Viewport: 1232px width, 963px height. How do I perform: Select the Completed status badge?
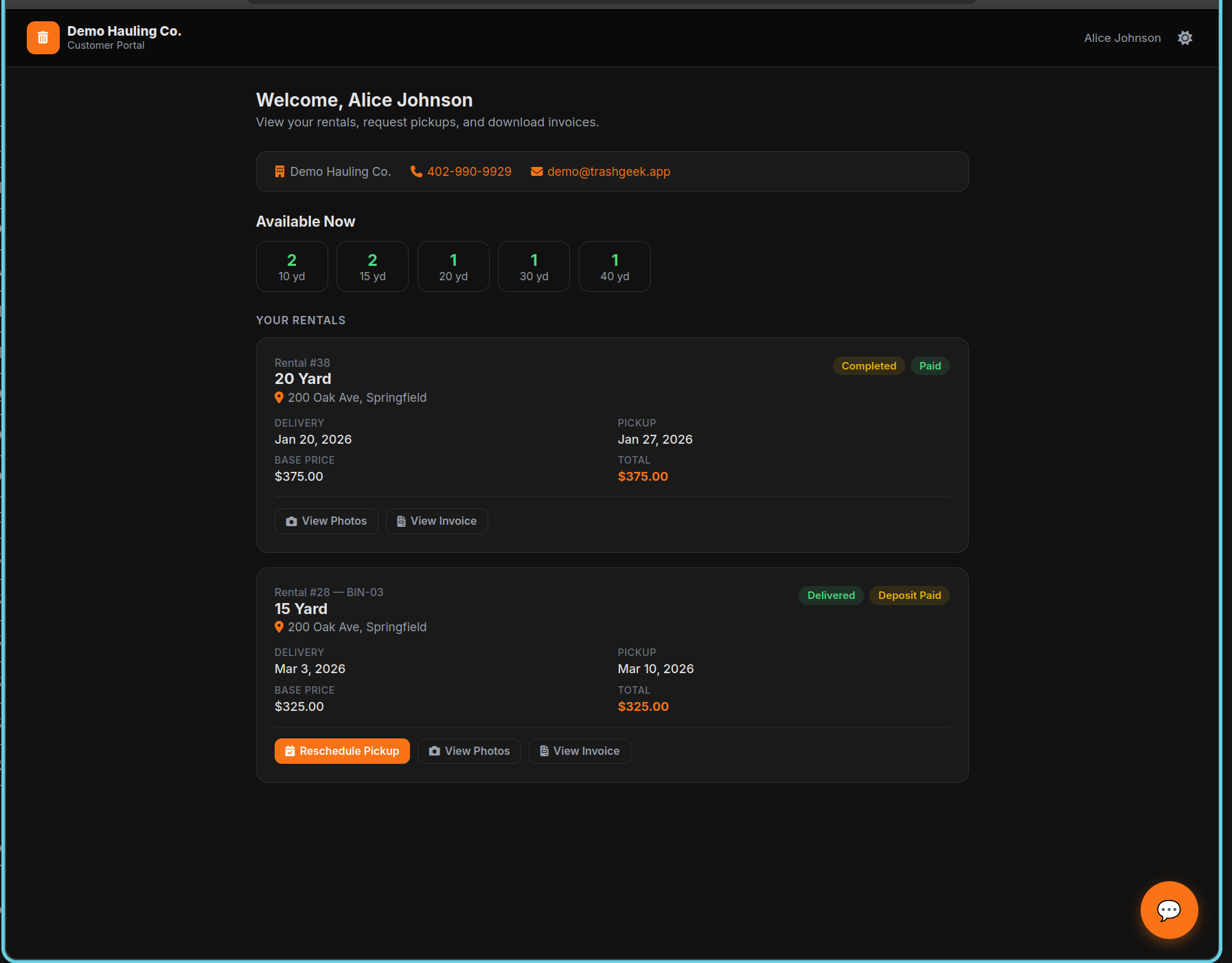(x=868, y=365)
